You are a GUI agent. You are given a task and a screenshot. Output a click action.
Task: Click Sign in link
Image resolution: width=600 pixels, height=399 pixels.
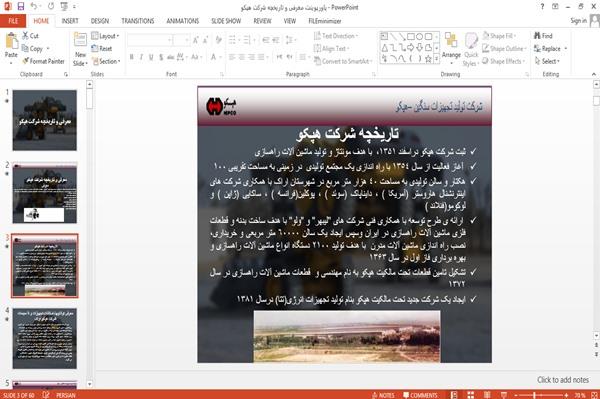578,21
